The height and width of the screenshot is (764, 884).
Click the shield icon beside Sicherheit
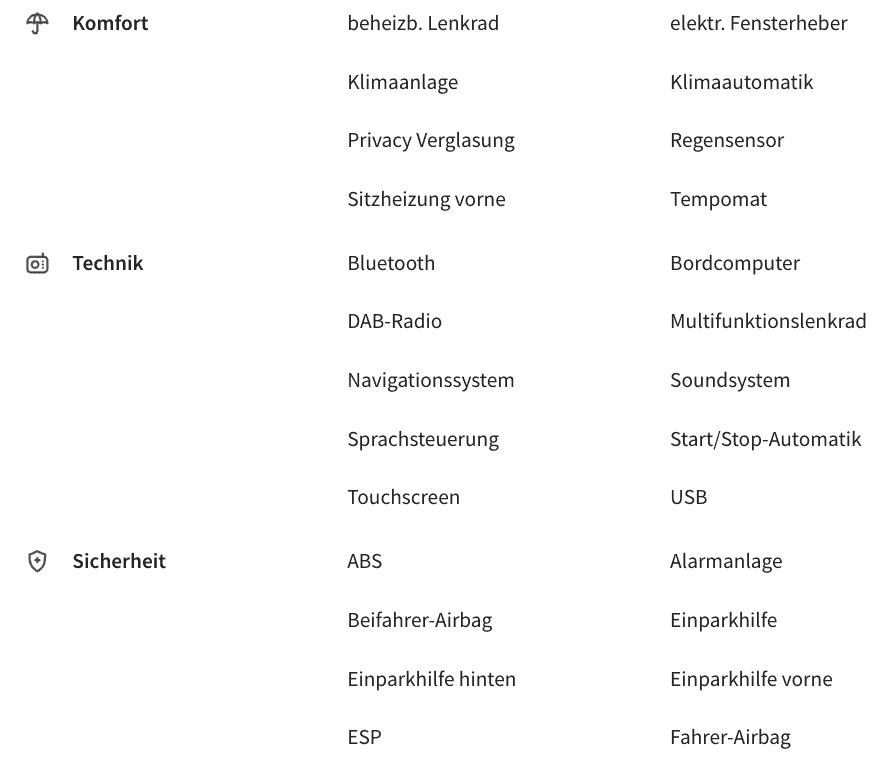tap(37, 562)
